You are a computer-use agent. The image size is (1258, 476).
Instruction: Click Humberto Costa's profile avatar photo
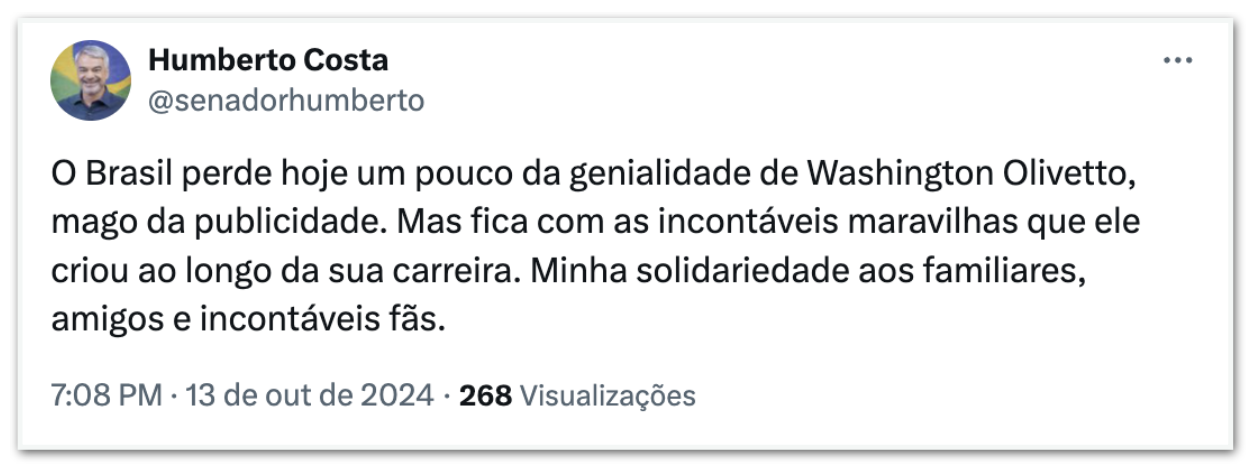91,80
